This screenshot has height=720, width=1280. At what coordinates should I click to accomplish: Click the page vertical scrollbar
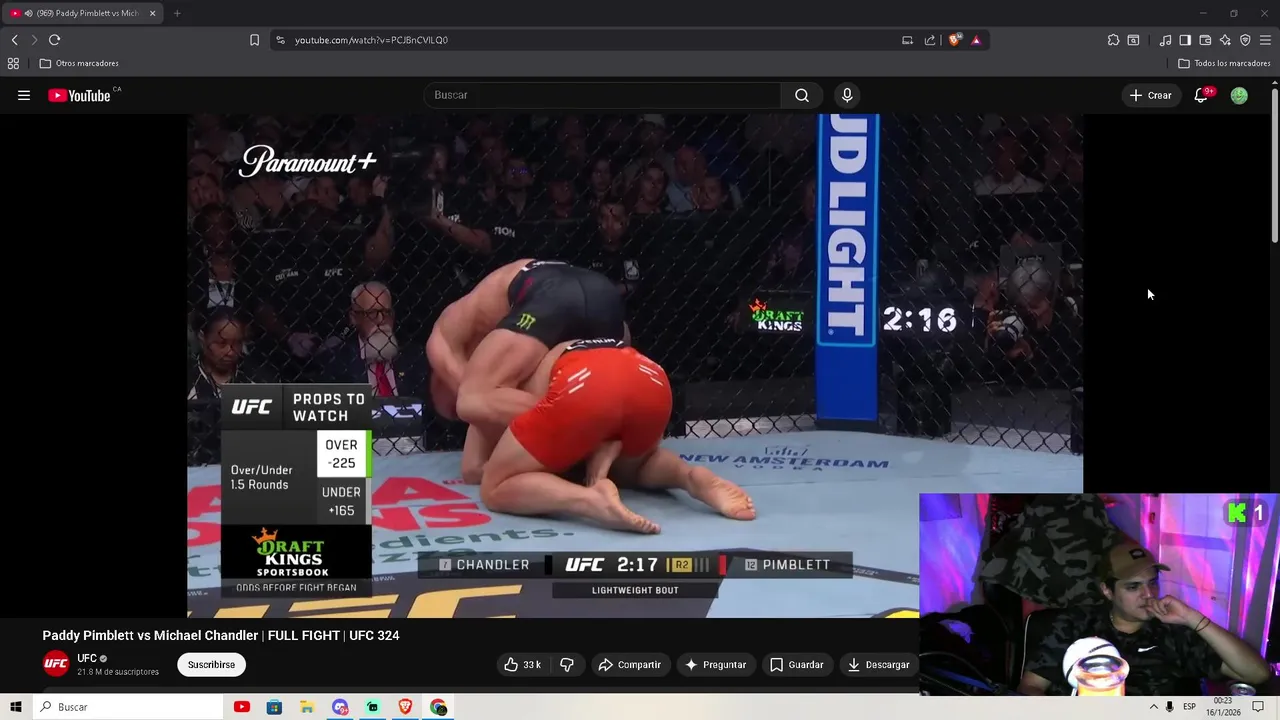(x=1274, y=165)
